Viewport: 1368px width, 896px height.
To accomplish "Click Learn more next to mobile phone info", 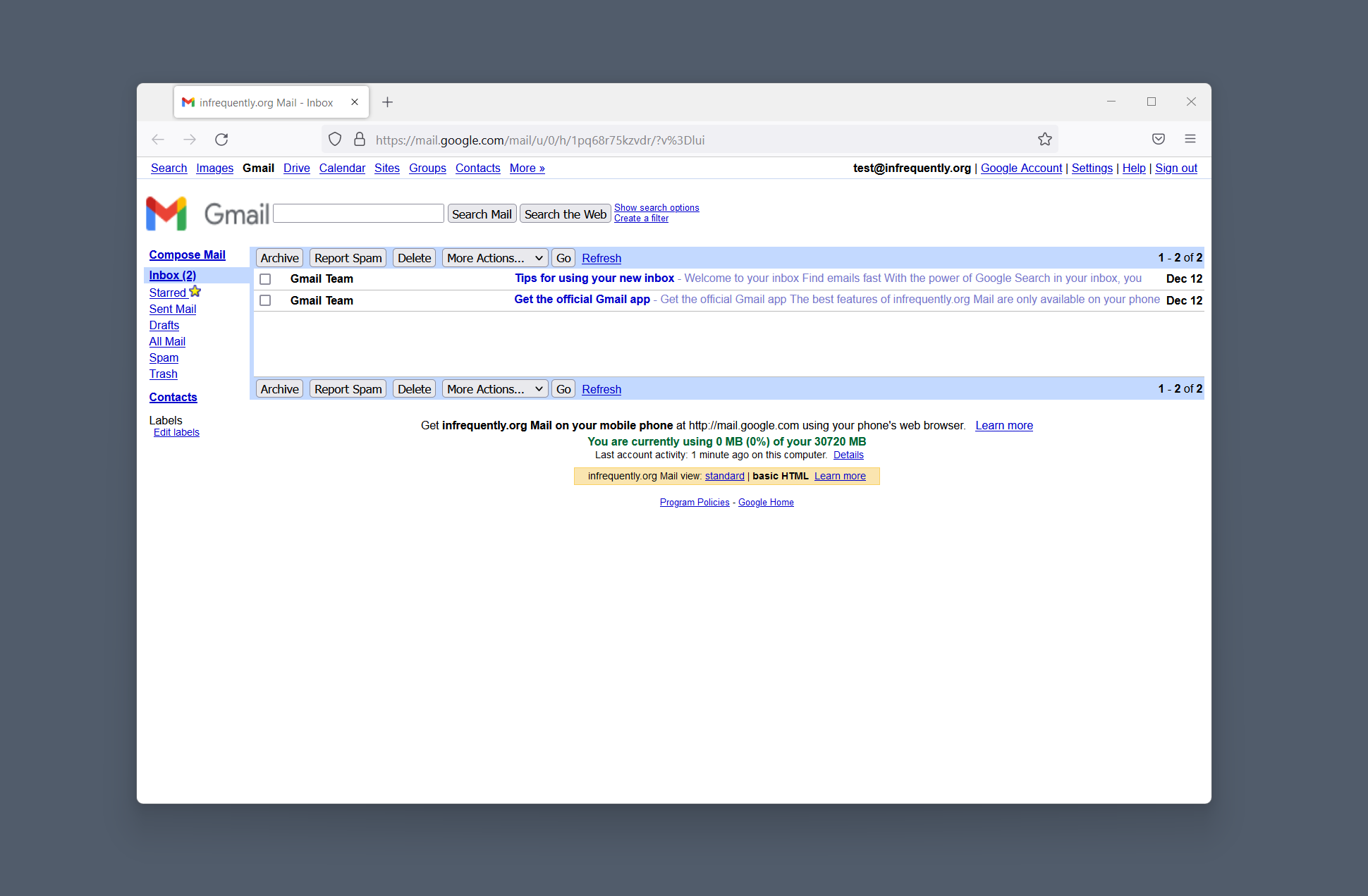I will pos(1004,425).
